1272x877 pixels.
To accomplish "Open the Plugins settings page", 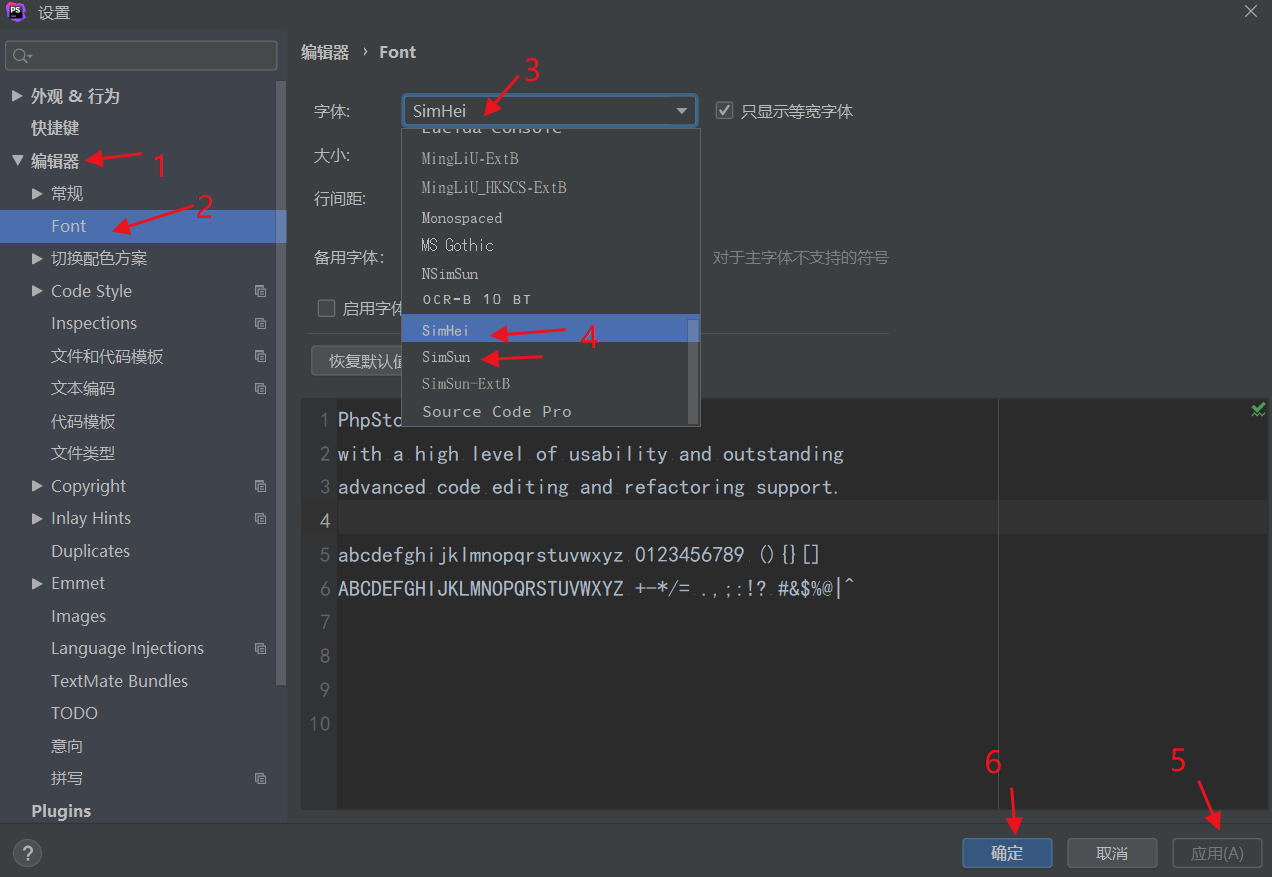I will [x=61, y=811].
